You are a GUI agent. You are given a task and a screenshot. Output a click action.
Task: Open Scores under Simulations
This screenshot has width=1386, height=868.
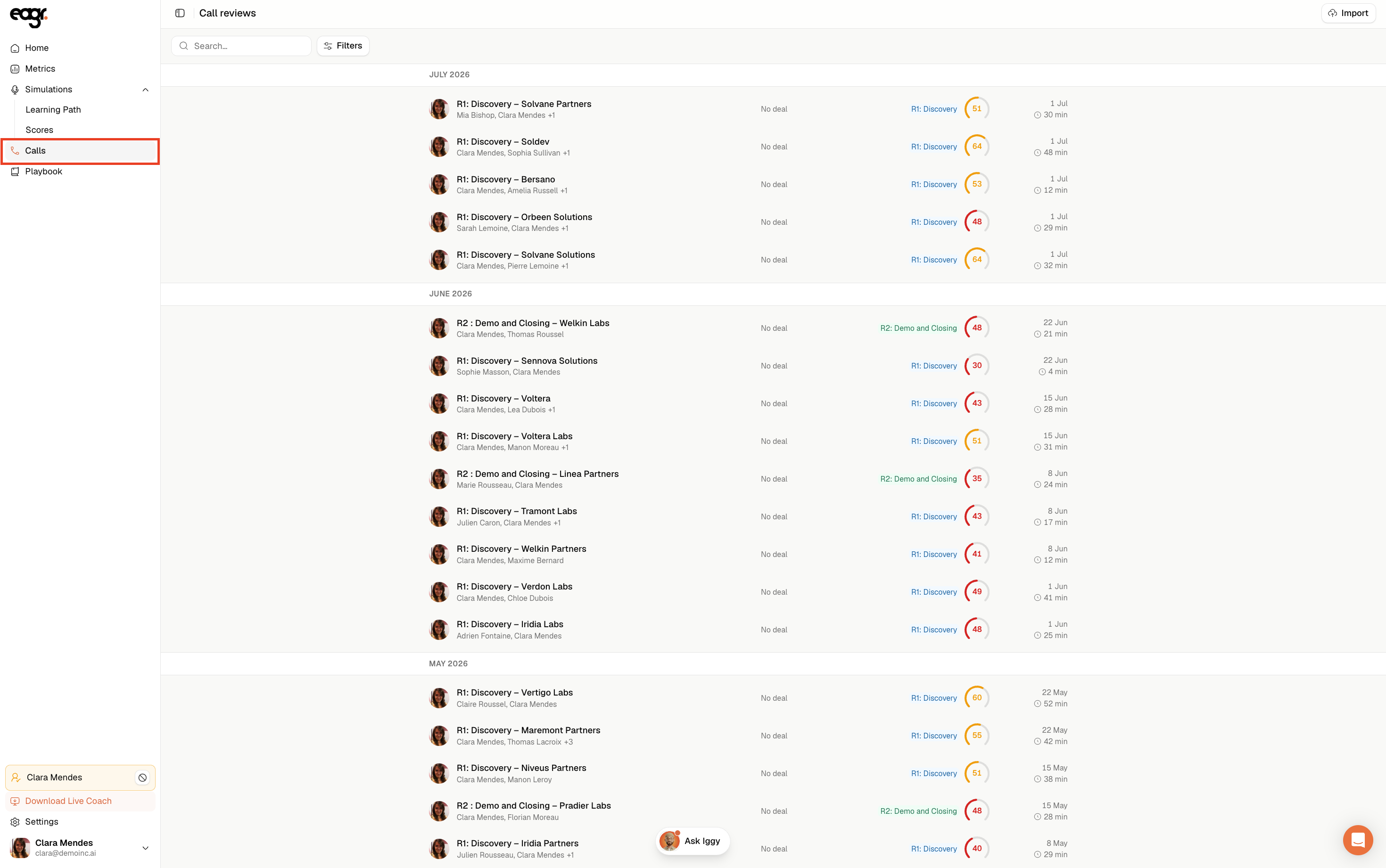point(39,131)
